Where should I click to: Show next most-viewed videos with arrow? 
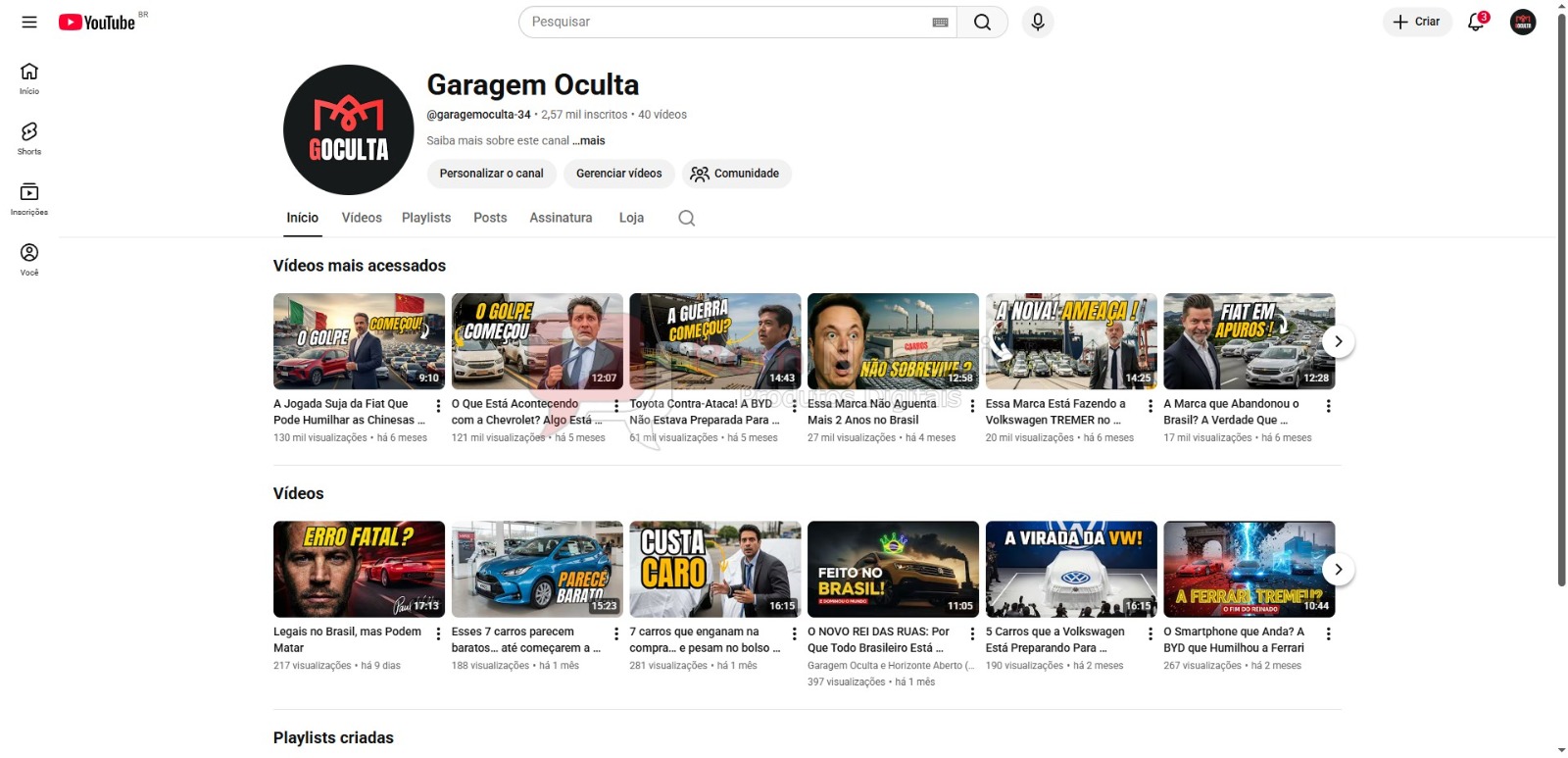tap(1339, 341)
